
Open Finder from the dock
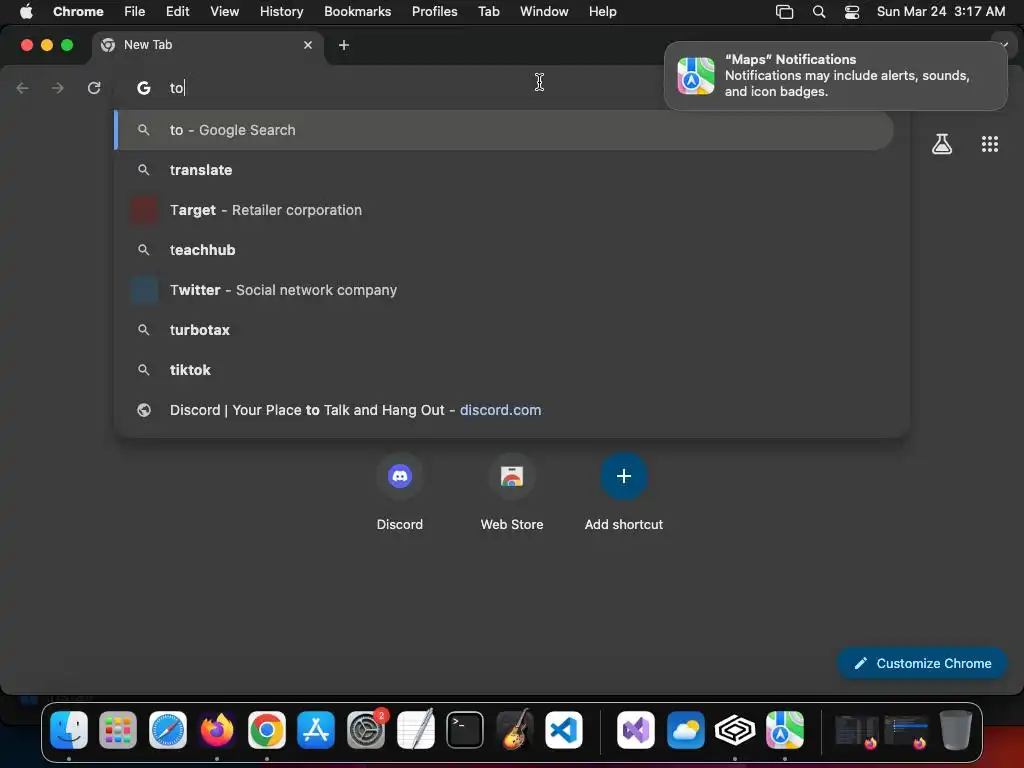tap(69, 730)
